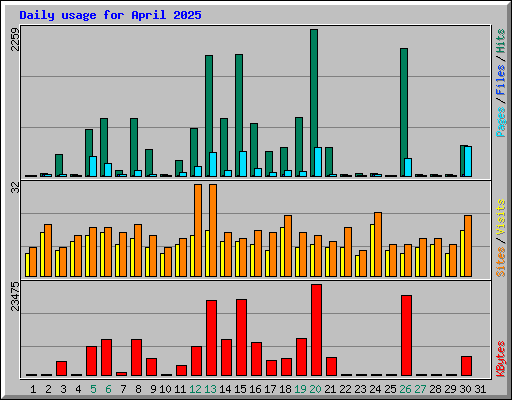Click the 32 visits axis value

click(x=15, y=188)
